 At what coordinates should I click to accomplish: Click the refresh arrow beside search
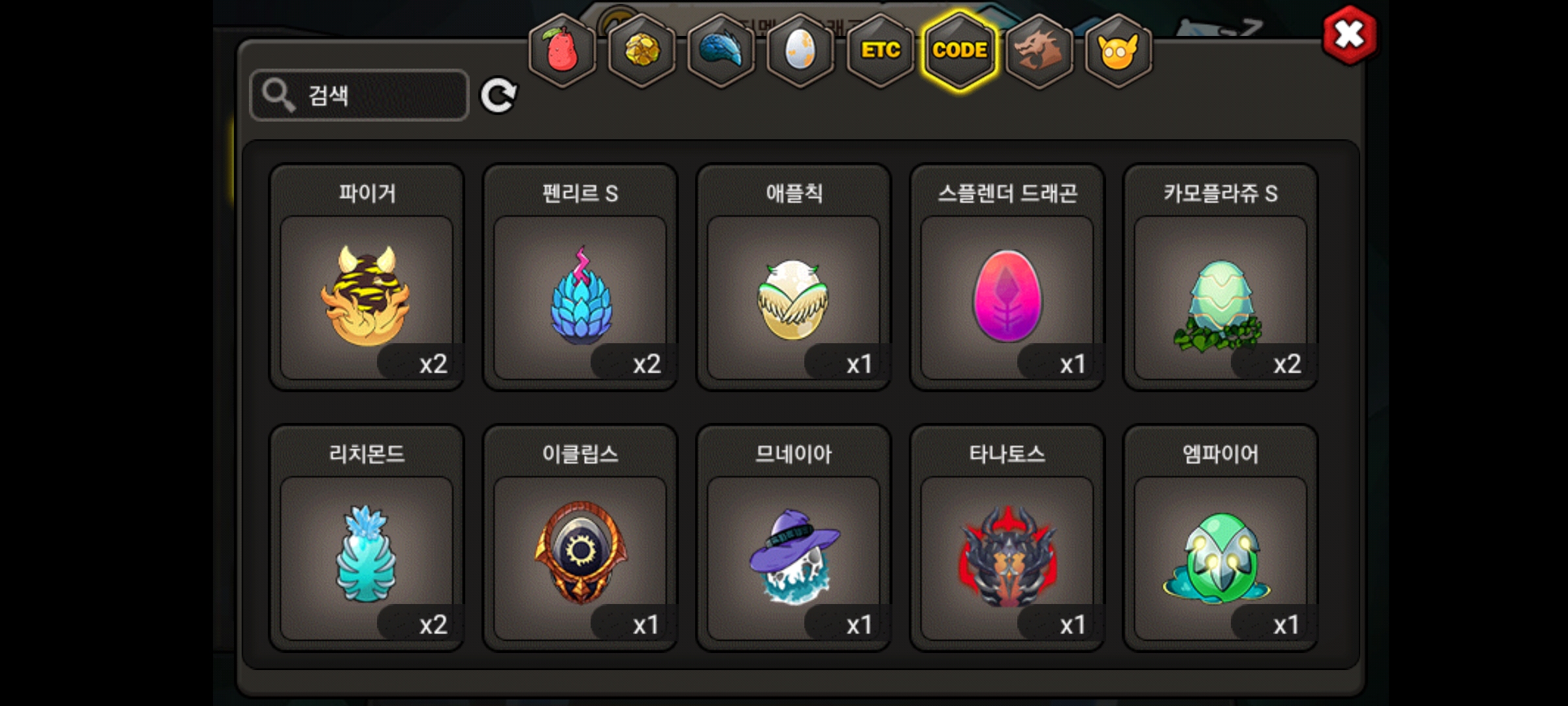498,96
